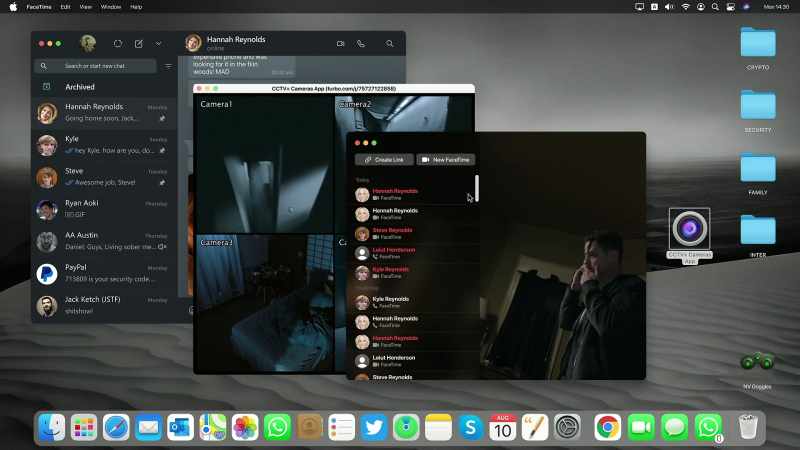
Task: Open PayPal security code chat
Action: point(104,273)
